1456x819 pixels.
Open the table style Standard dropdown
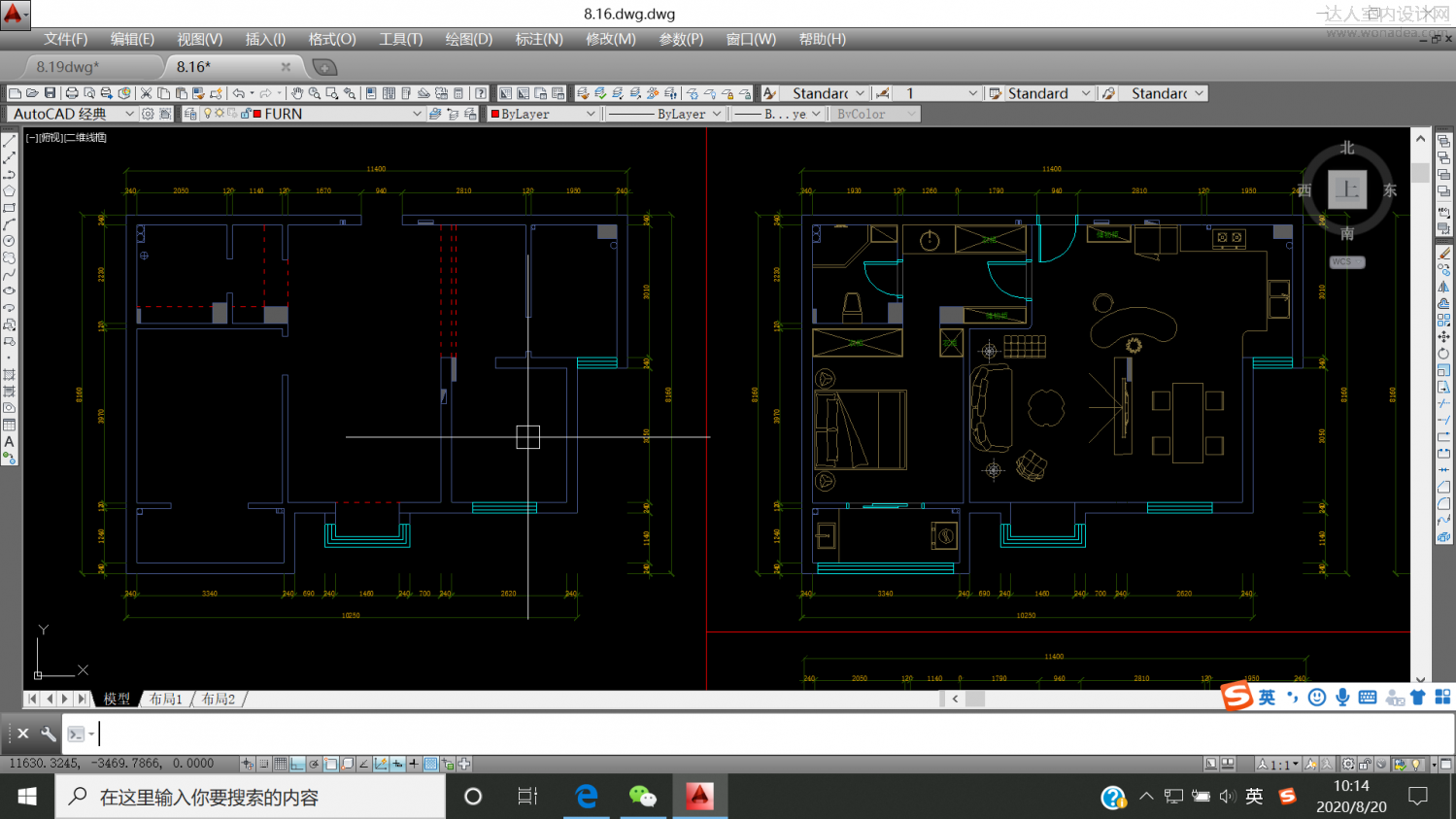point(1086,93)
